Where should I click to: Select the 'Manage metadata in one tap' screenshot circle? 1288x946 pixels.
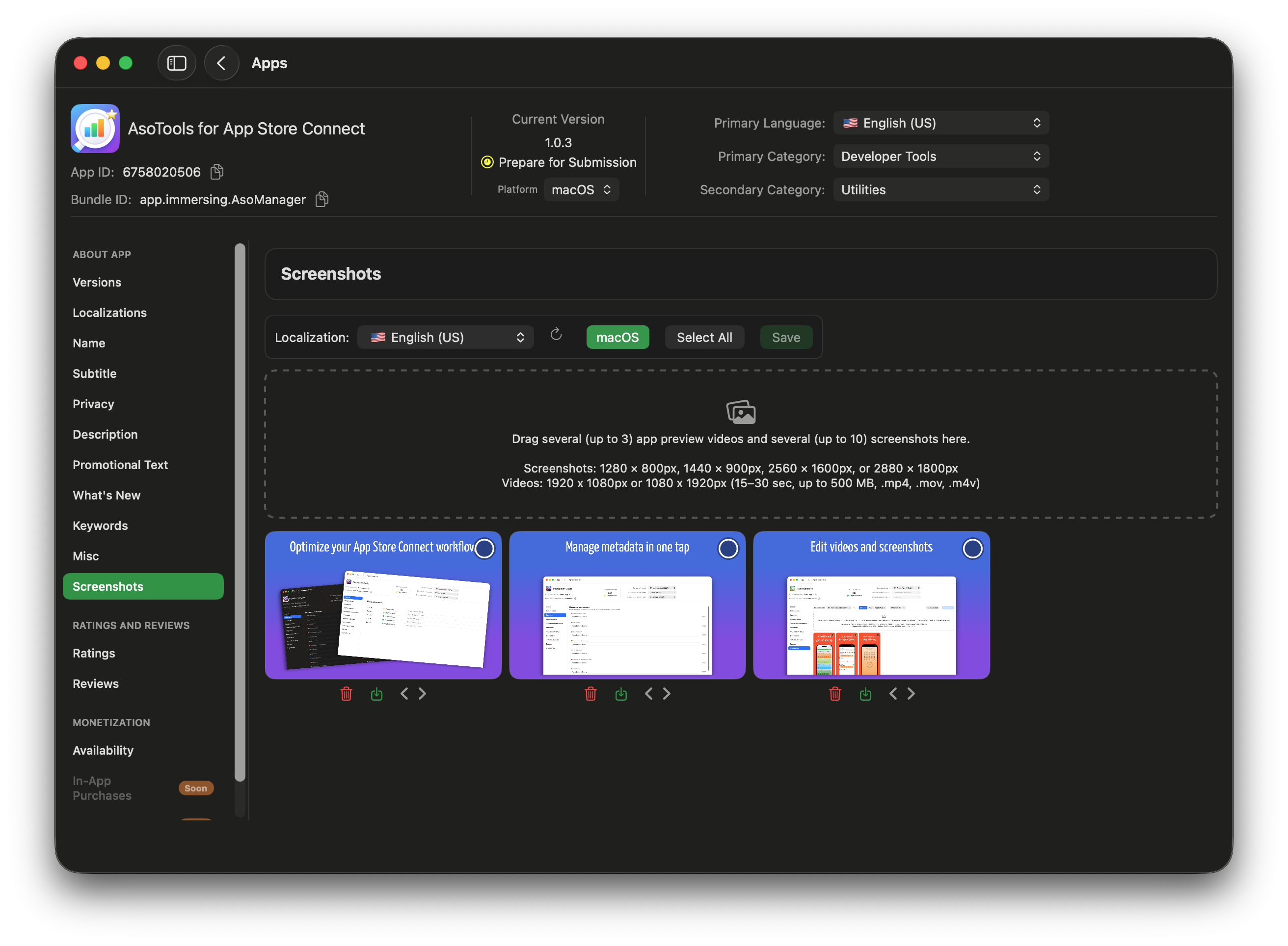[x=728, y=548]
